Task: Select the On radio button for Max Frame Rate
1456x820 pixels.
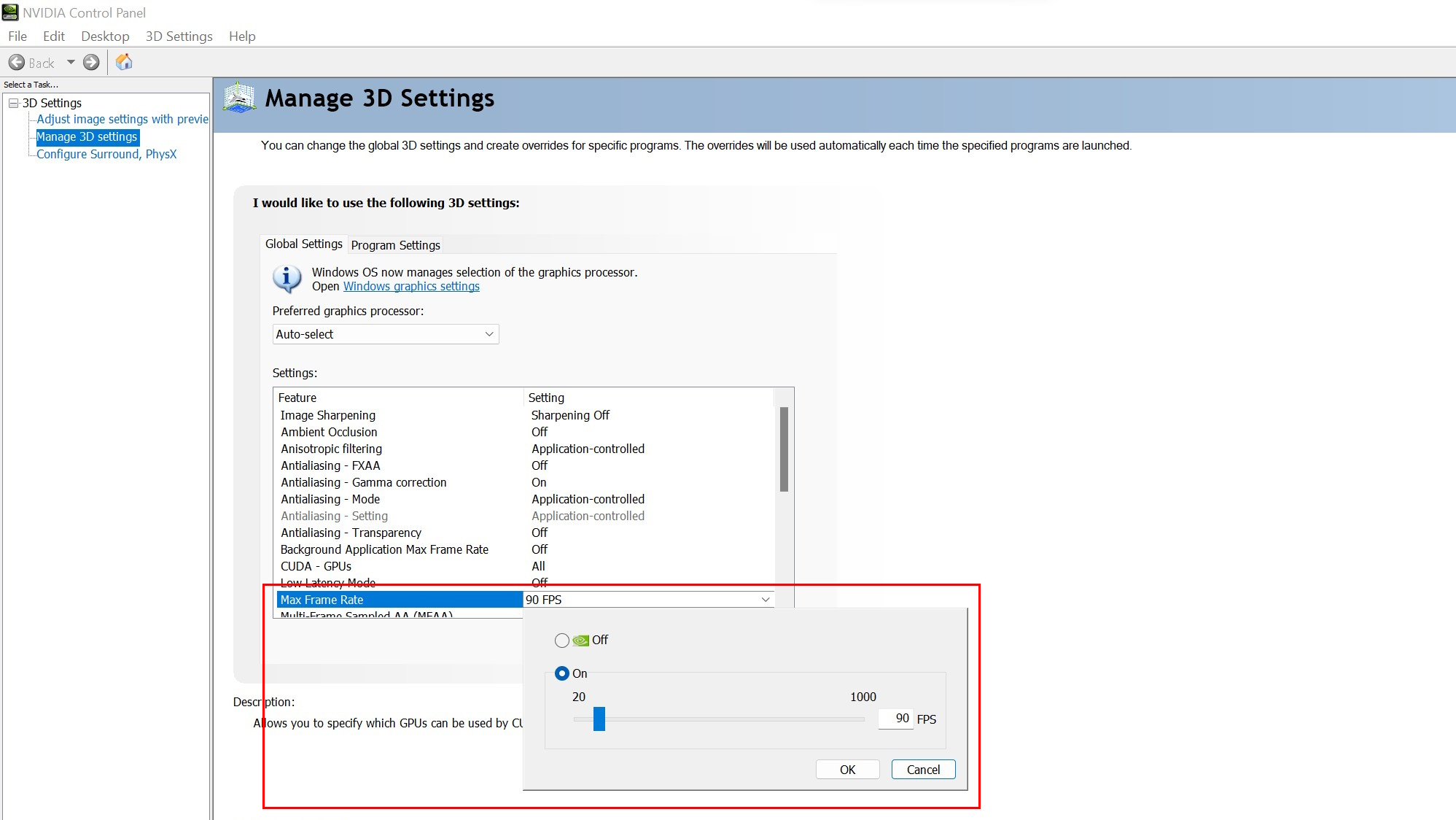Action: pyautogui.click(x=561, y=673)
